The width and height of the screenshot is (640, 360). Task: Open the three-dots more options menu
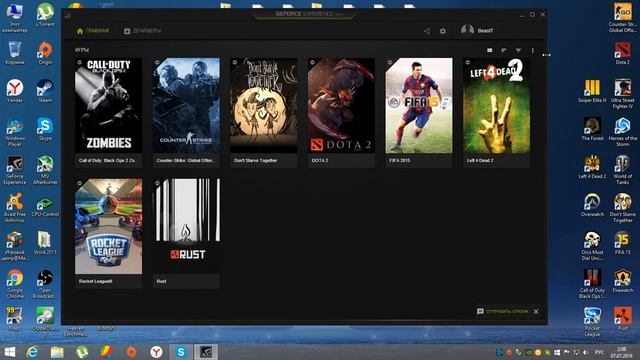[x=533, y=50]
